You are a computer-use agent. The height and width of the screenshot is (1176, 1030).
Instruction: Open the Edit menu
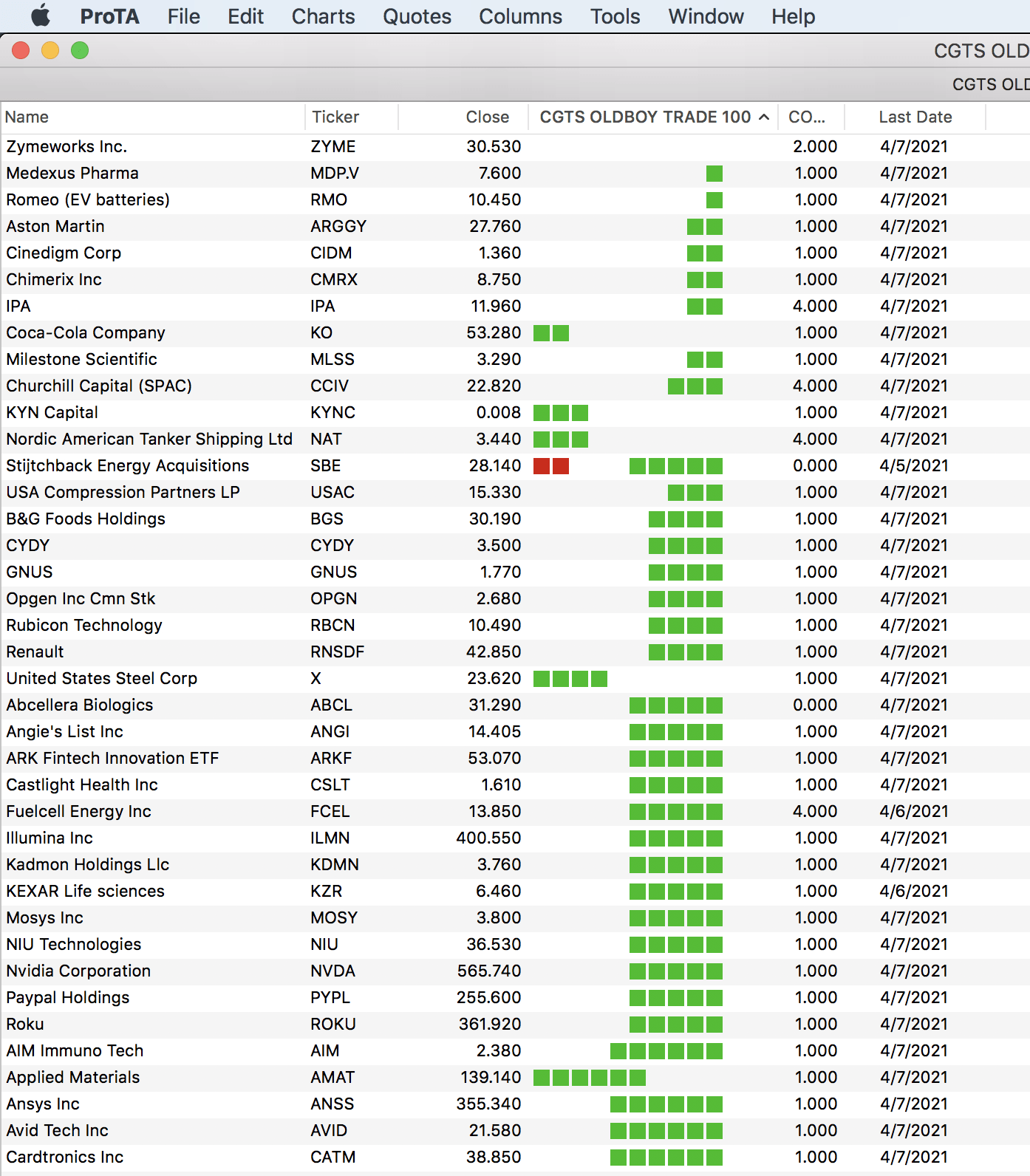(x=245, y=16)
